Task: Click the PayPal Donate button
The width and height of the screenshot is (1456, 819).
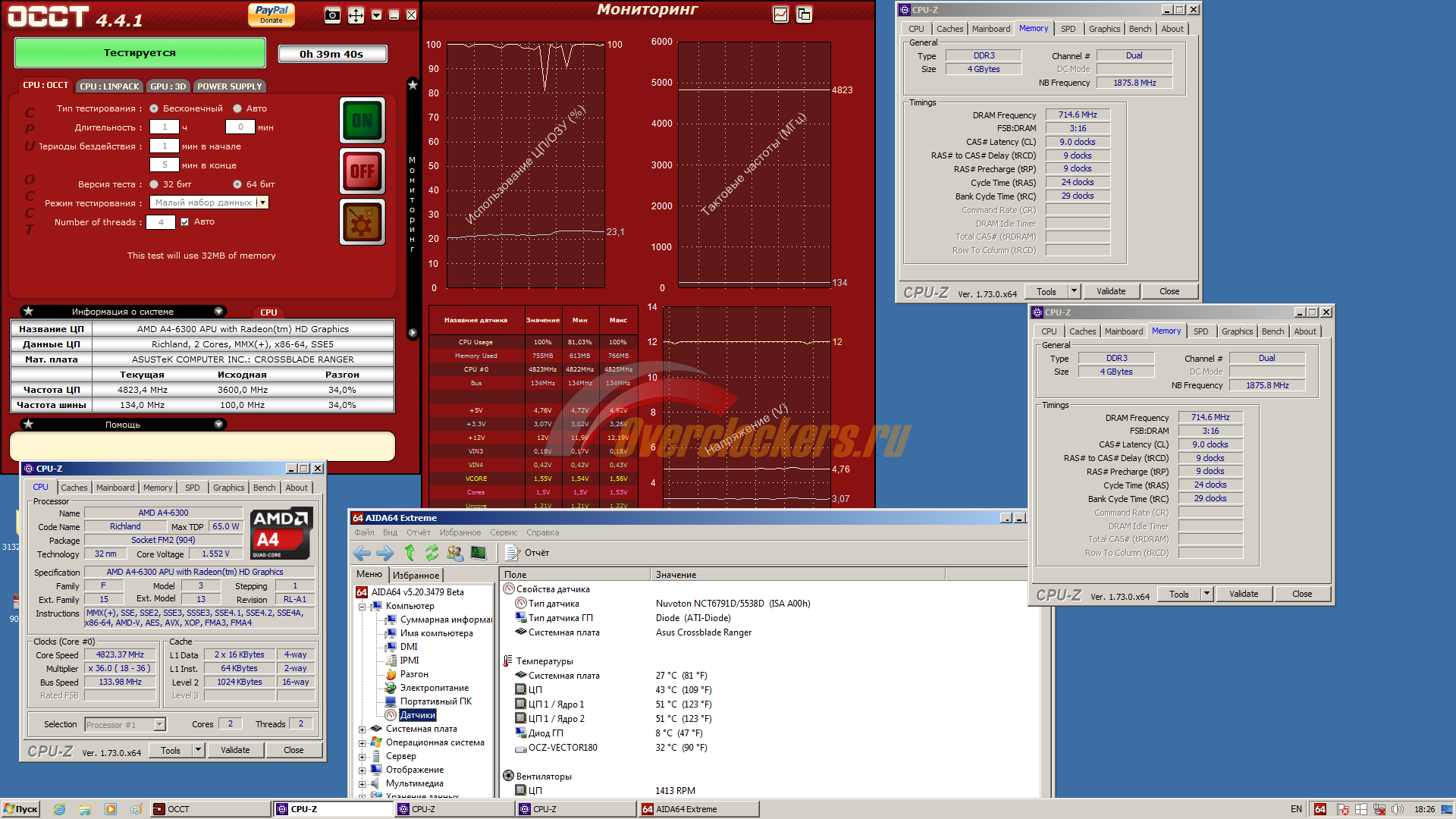Action: [x=271, y=14]
